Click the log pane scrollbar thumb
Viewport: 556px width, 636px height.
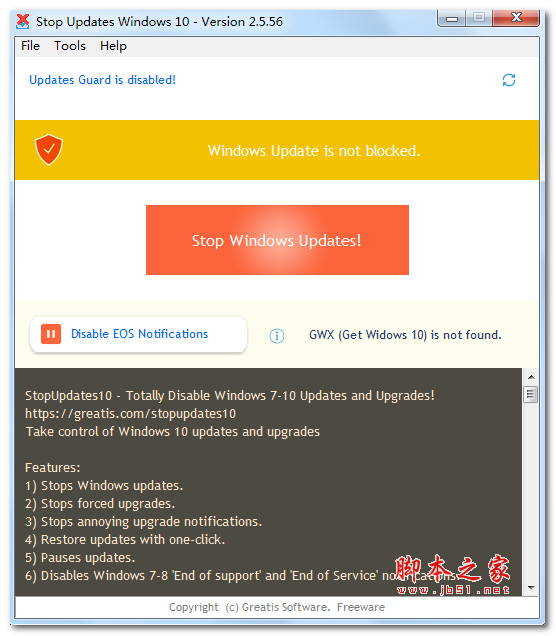[531, 394]
